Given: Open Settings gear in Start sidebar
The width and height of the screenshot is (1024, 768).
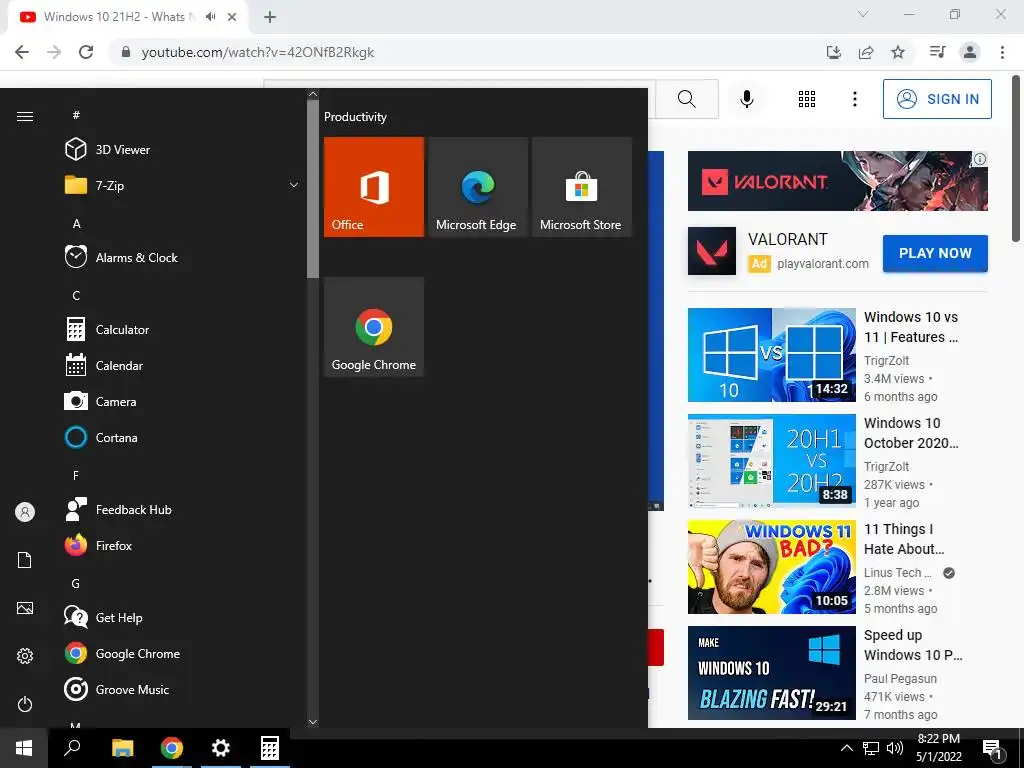Looking at the screenshot, I should [25, 656].
